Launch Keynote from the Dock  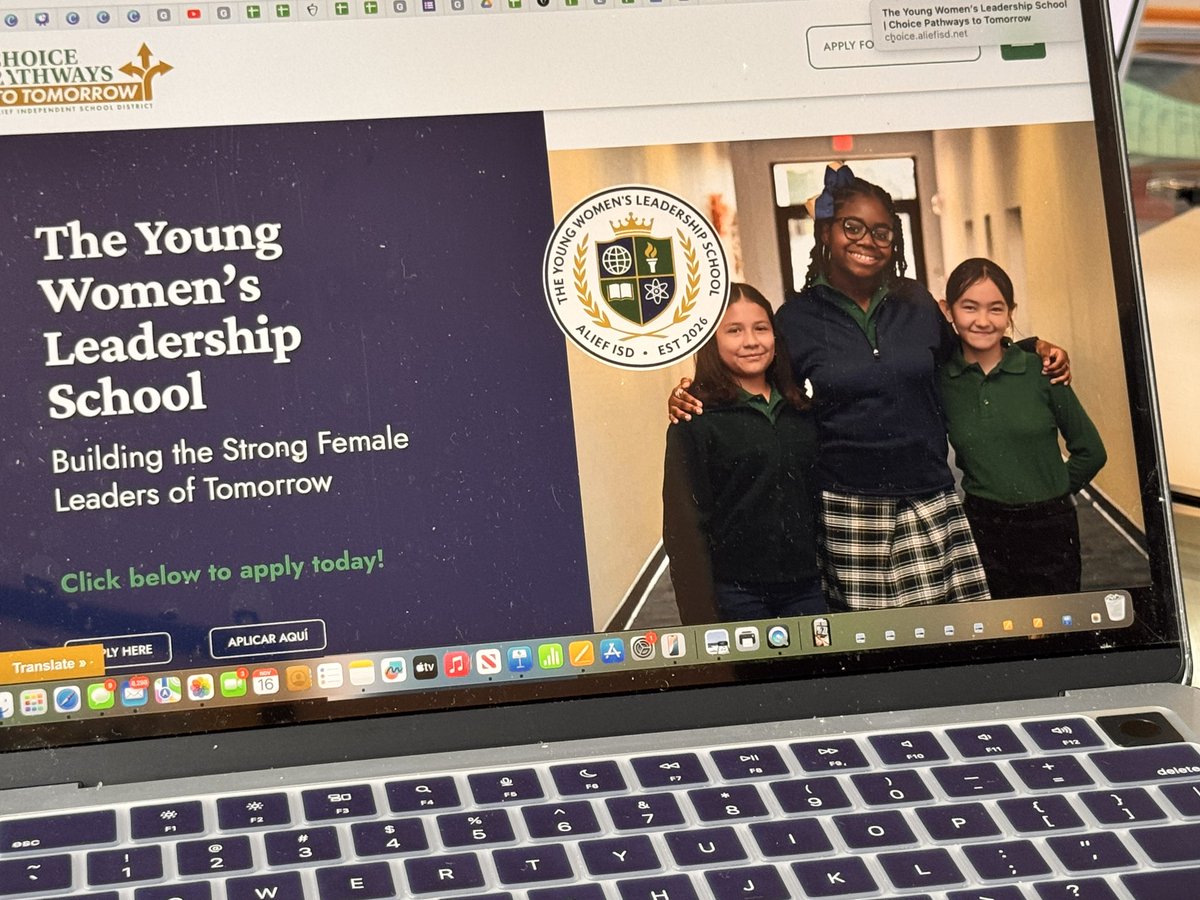point(520,659)
